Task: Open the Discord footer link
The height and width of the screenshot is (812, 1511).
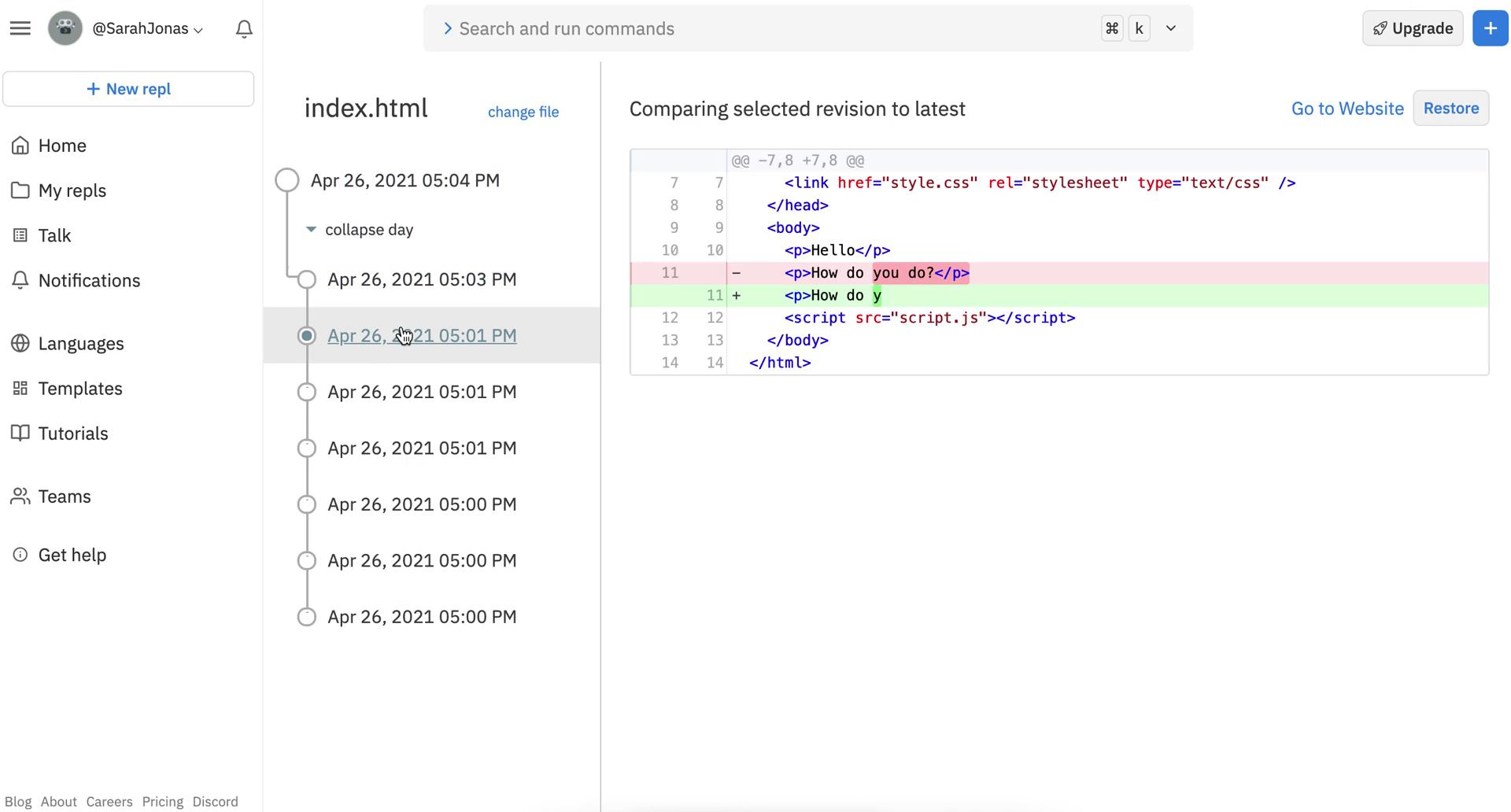Action: point(215,802)
